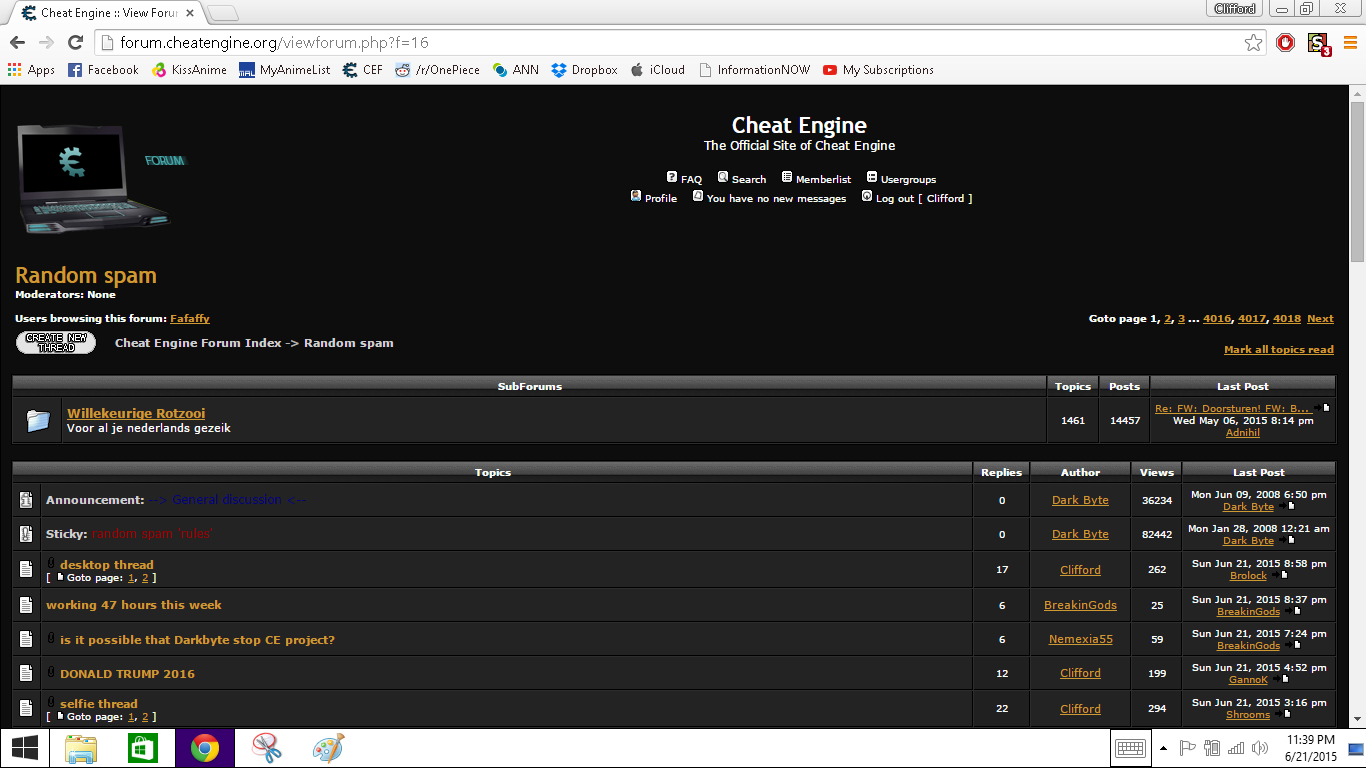Open File Explorer from the taskbar

coord(82,748)
